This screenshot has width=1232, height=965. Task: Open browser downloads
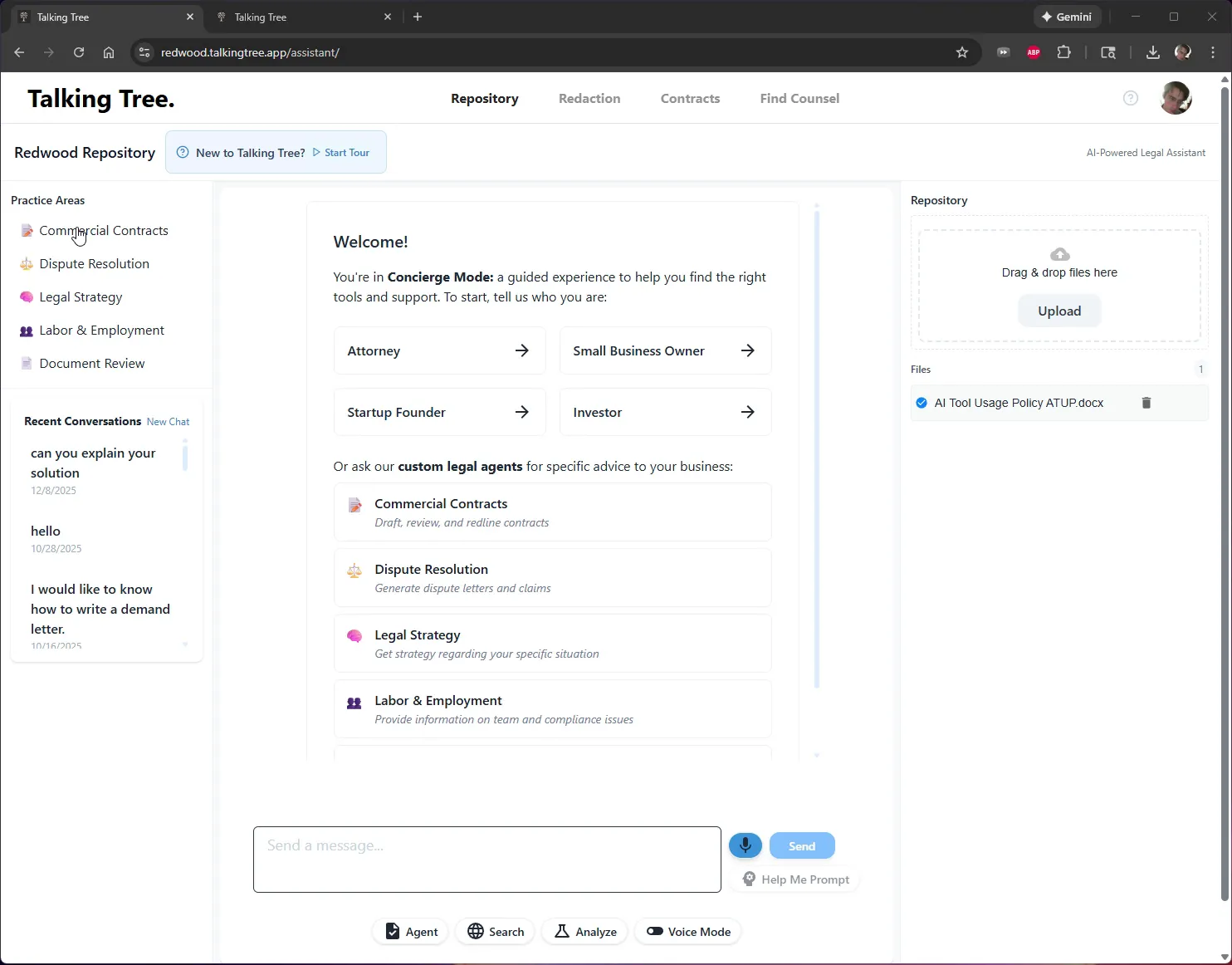[x=1152, y=52]
